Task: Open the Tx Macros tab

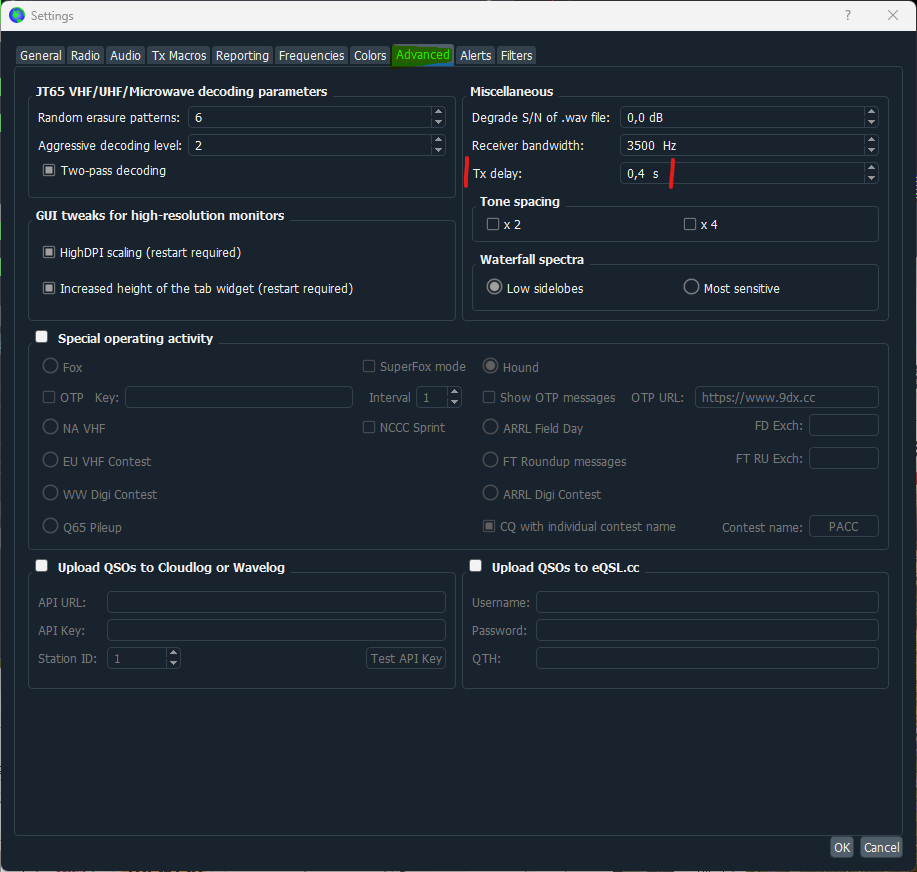Action: click(179, 56)
